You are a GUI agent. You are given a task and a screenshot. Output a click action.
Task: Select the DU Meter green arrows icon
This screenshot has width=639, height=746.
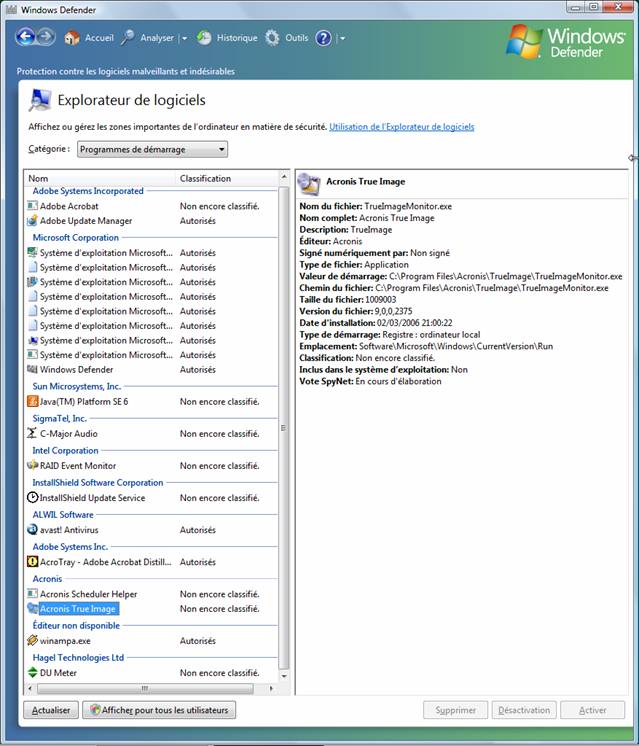pos(32,672)
